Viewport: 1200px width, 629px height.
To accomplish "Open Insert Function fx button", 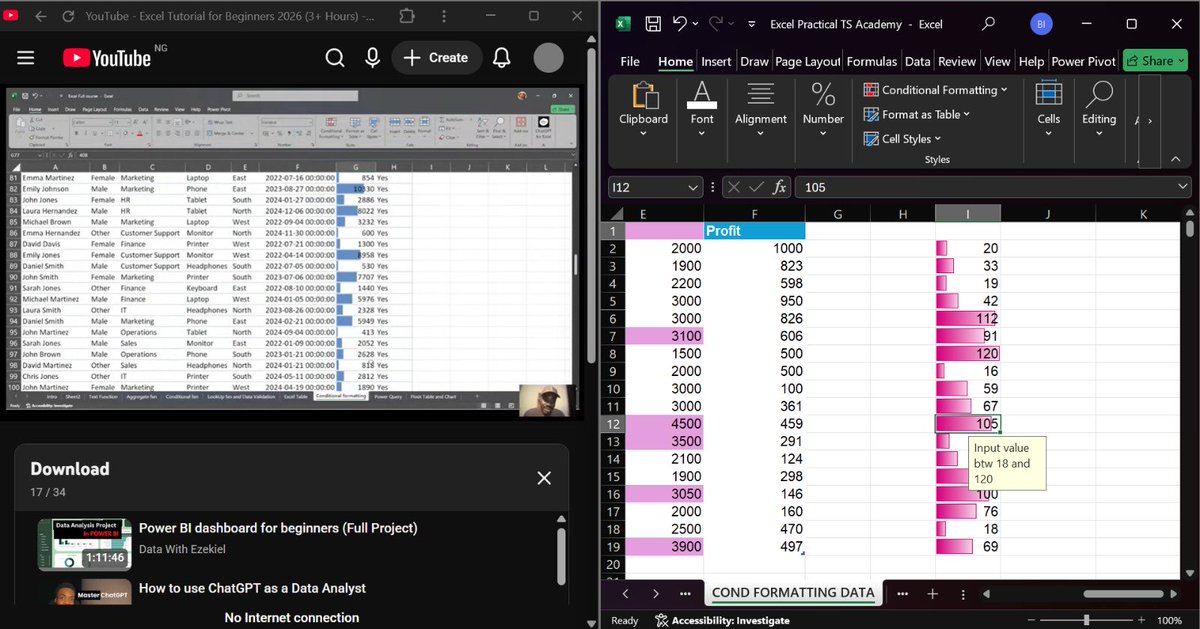I will coord(780,187).
